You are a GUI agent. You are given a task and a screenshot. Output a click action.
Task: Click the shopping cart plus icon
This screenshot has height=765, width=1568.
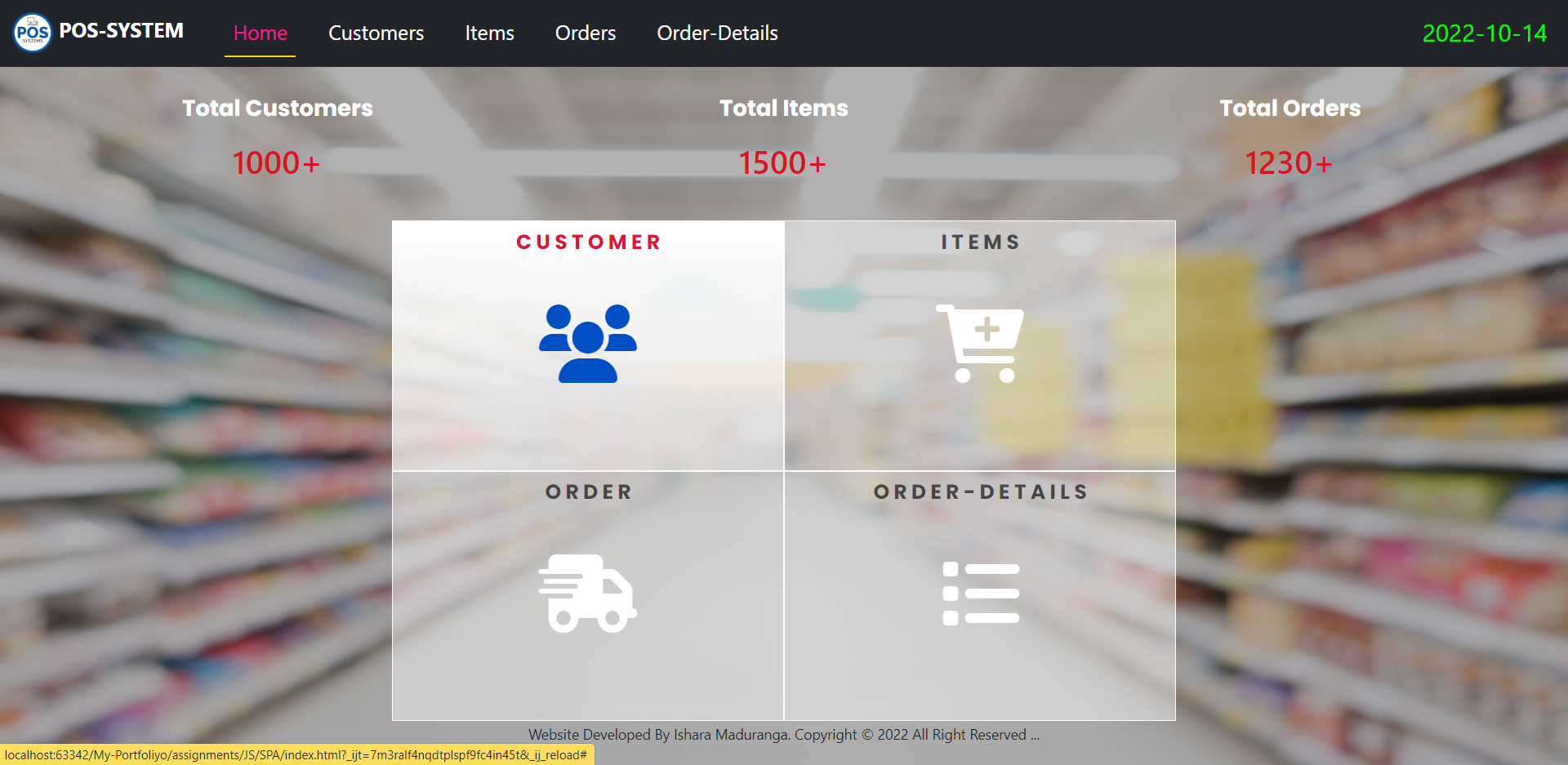tap(980, 344)
